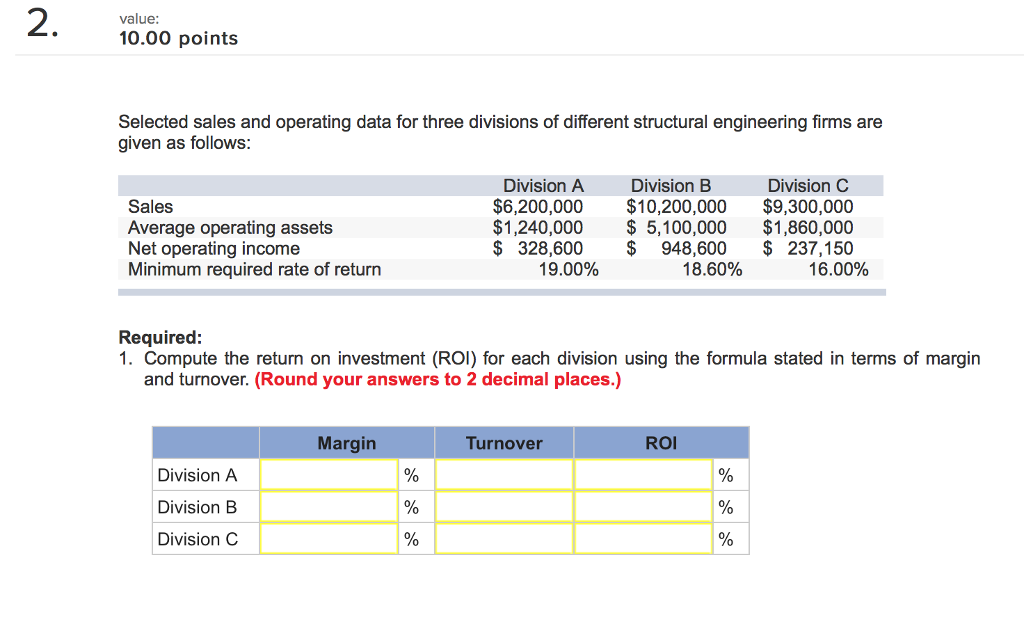Image resolution: width=1024 pixels, height=640 pixels.
Task: Click the Turnover column header
Action: point(504,443)
